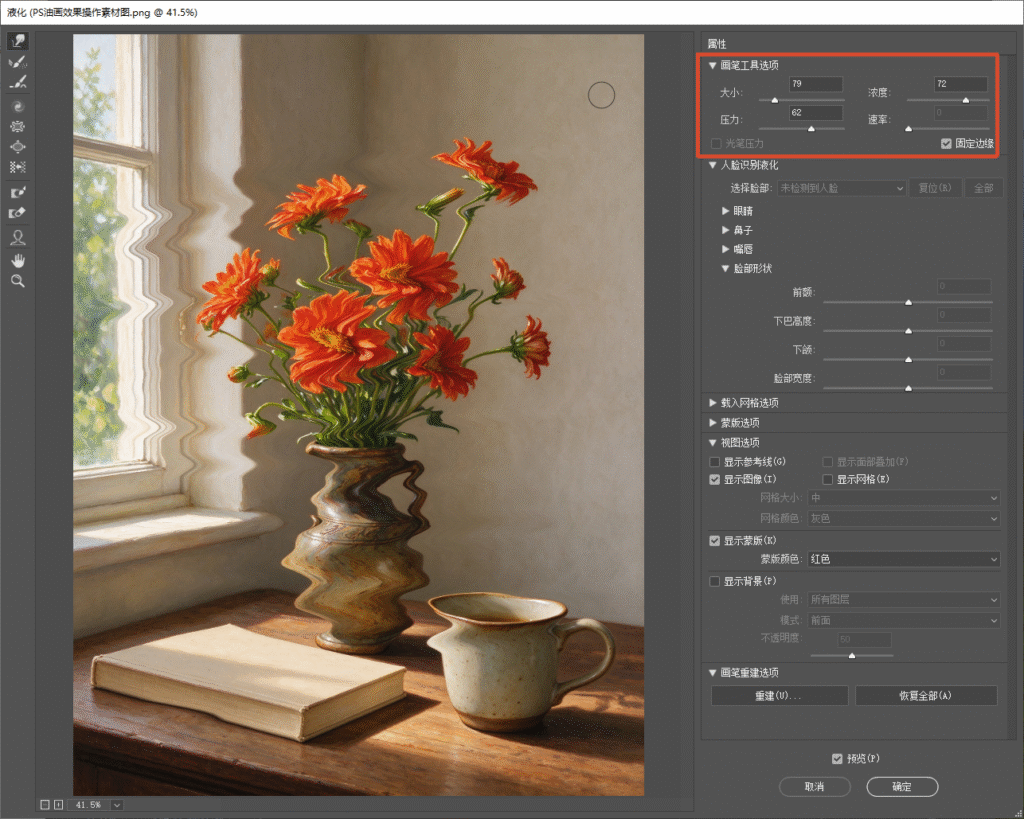Click the 压力 pressure slider handle
1024x819 pixels.
811,129
